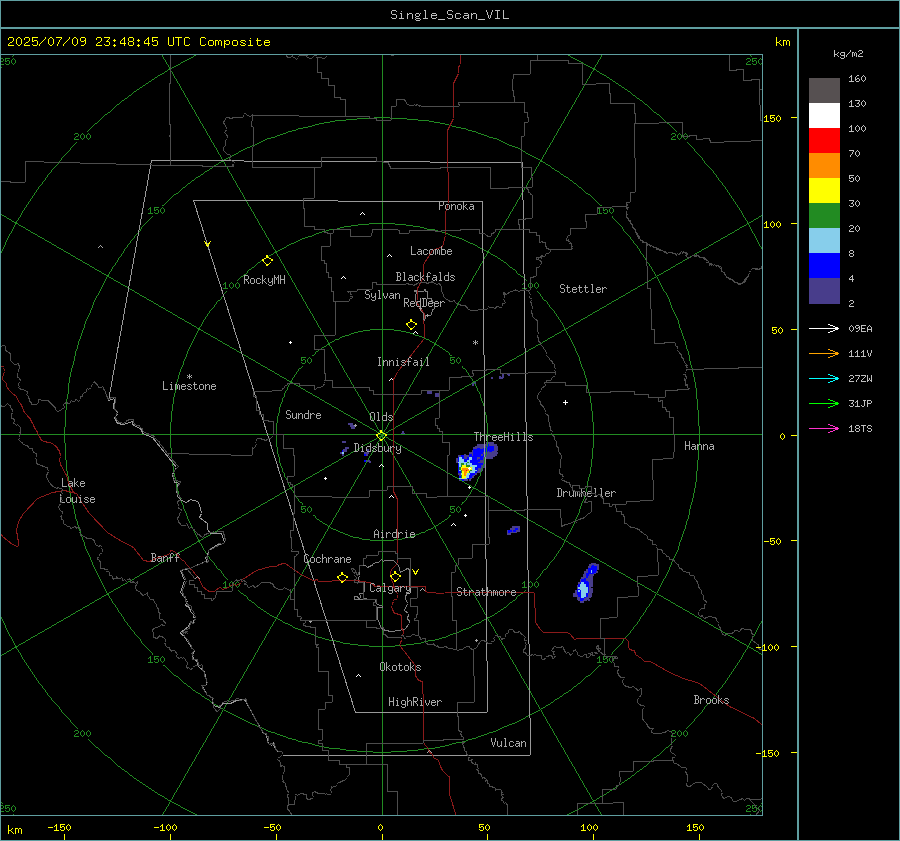This screenshot has width=900, height=841.
Task: Click the Airdrie city label
Action: click(394, 534)
